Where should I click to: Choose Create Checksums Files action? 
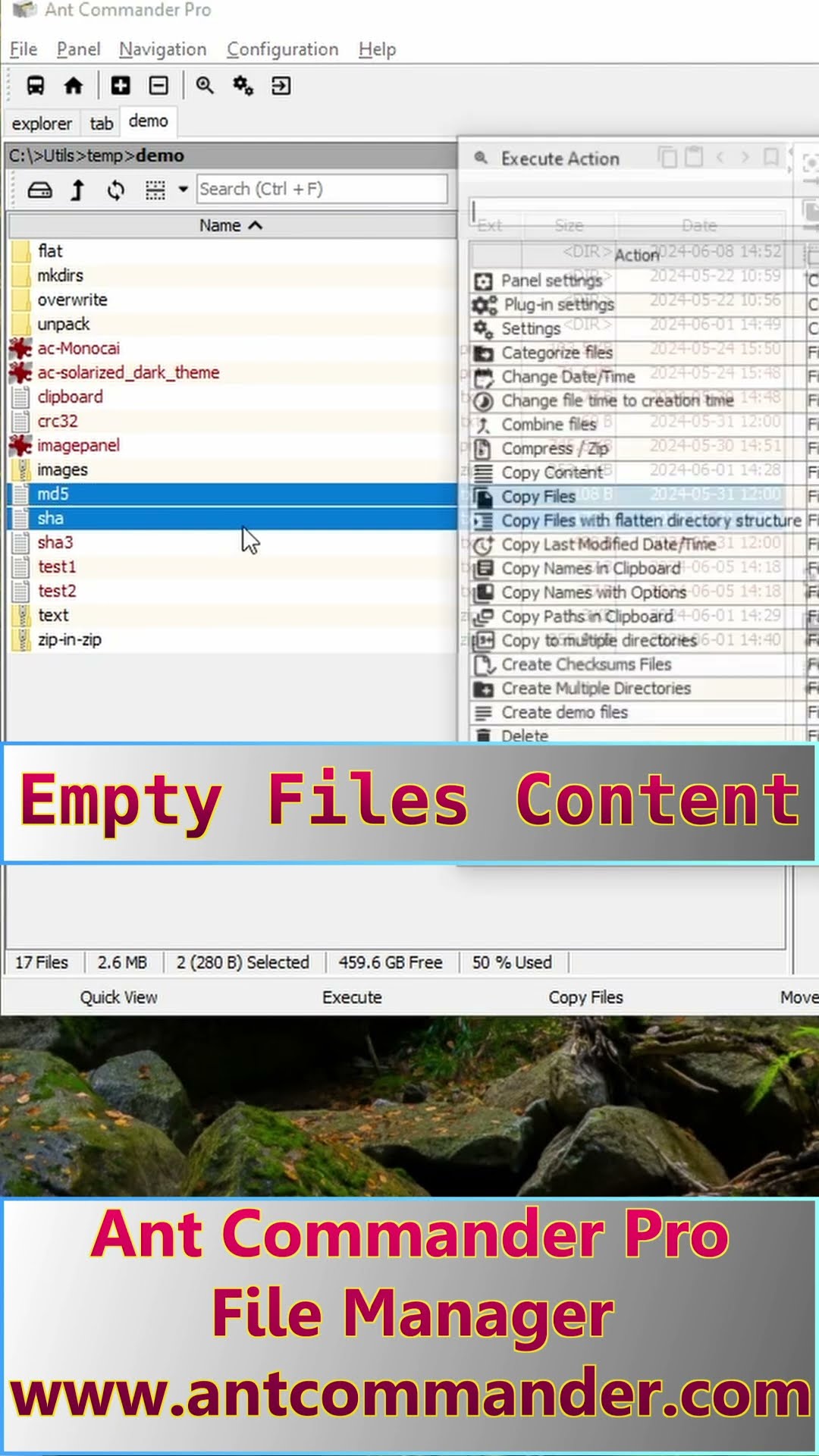click(x=637, y=665)
